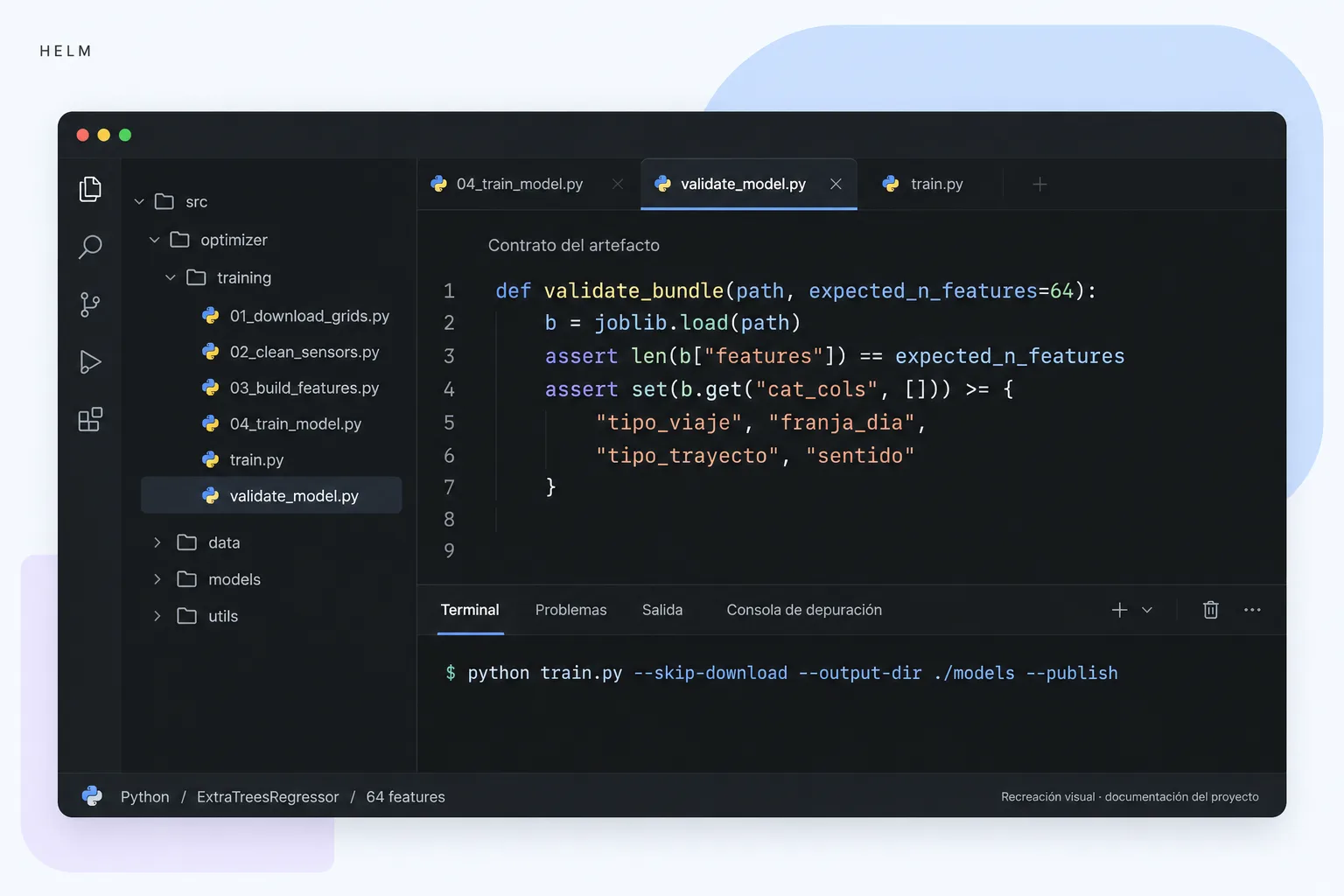Open Source Control branch icon

coord(90,304)
